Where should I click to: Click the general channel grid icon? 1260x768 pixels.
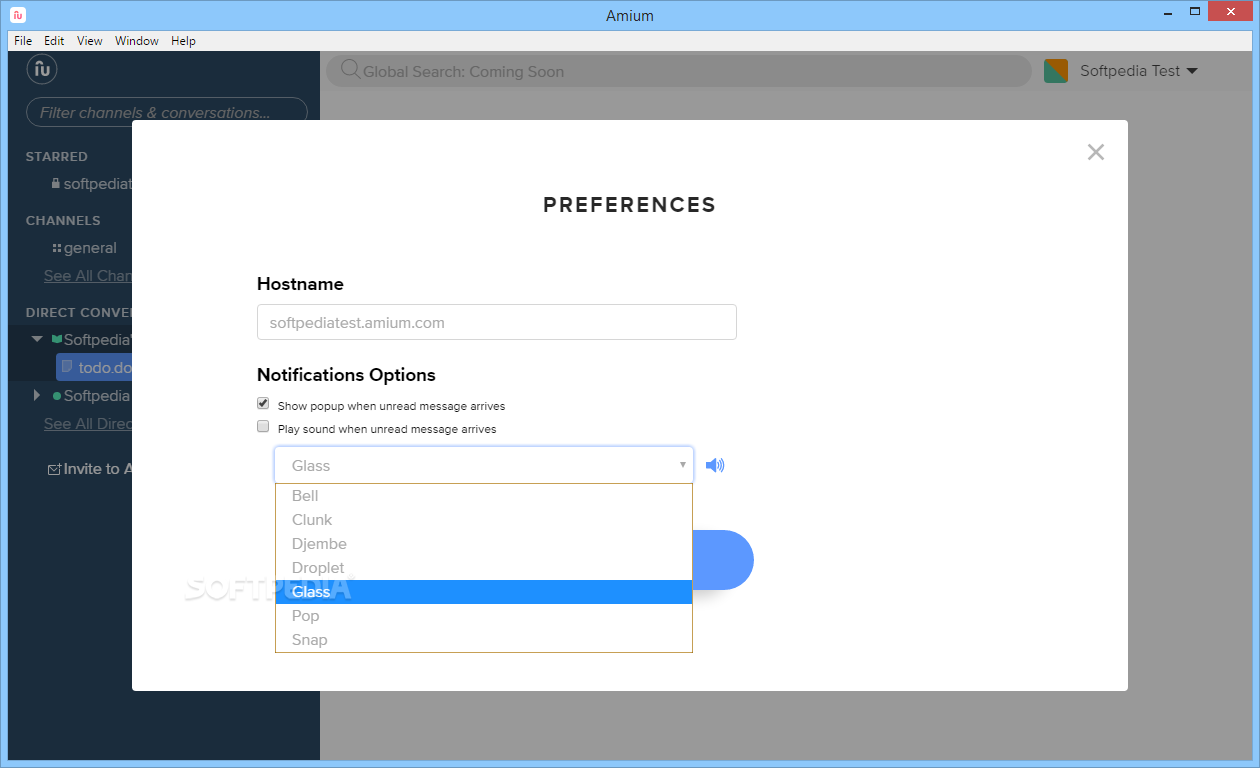pyautogui.click(x=57, y=248)
